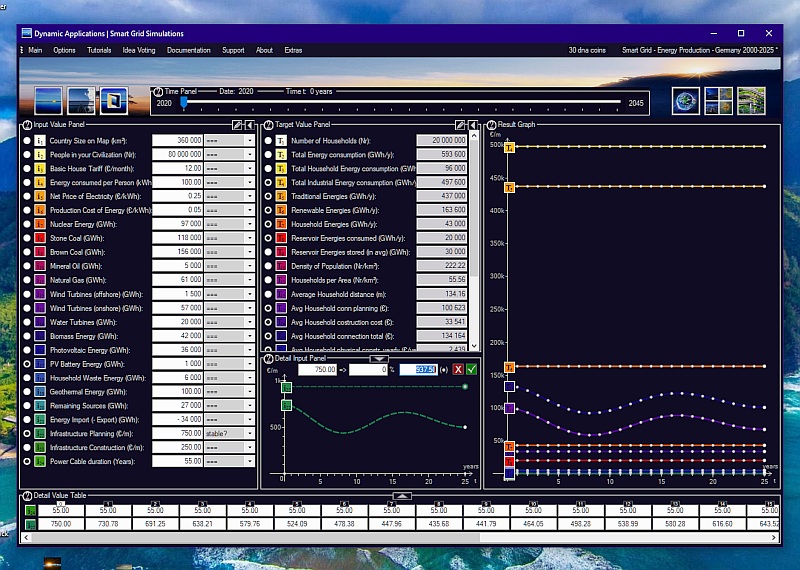The width and height of the screenshot is (800, 570).
Task: Open the Options menu
Action: tap(64, 50)
